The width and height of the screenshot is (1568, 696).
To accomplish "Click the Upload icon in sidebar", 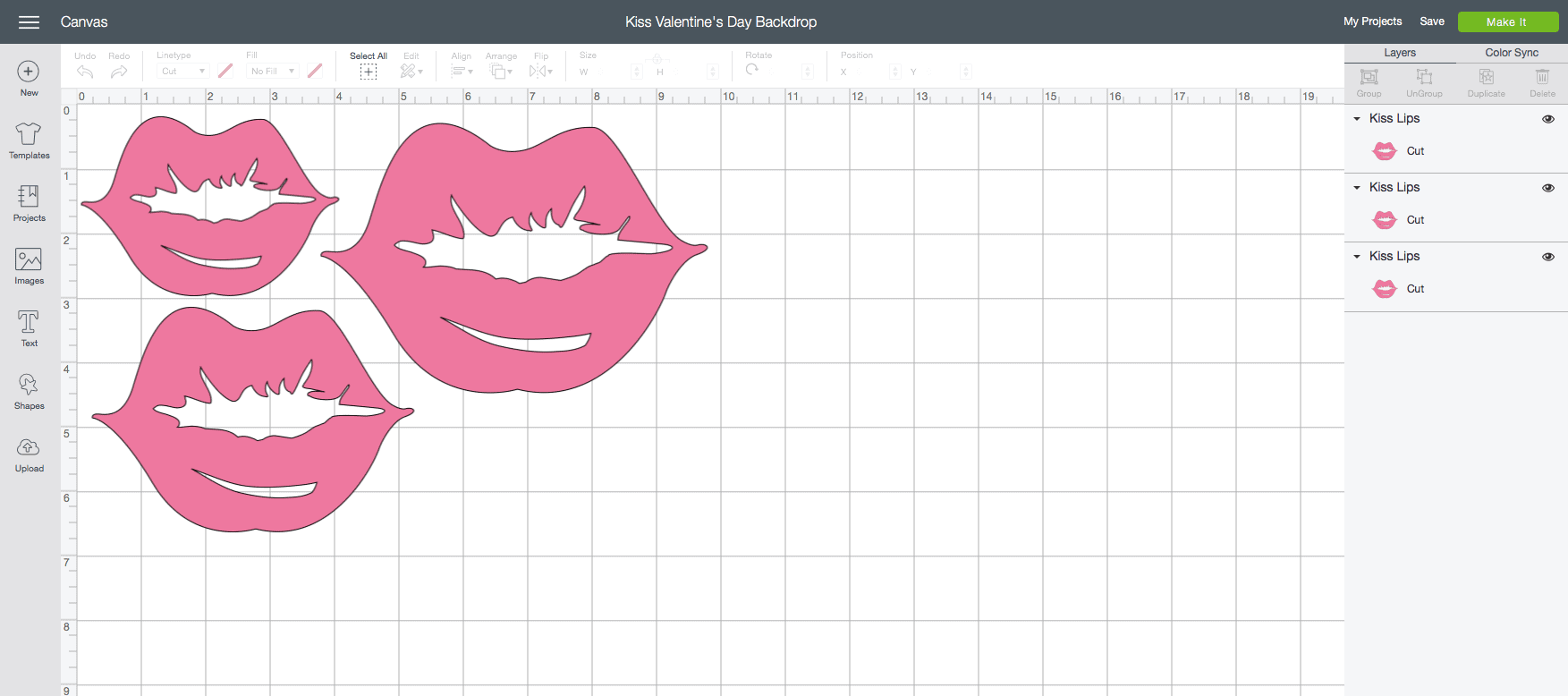I will pyautogui.click(x=29, y=454).
